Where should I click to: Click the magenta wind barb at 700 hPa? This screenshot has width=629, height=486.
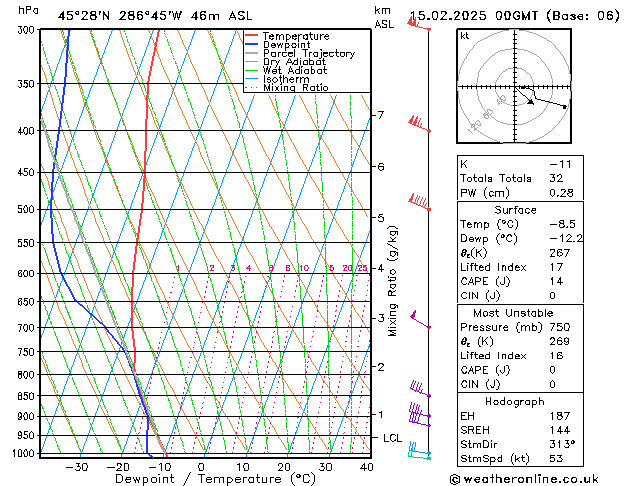(x=420, y=320)
